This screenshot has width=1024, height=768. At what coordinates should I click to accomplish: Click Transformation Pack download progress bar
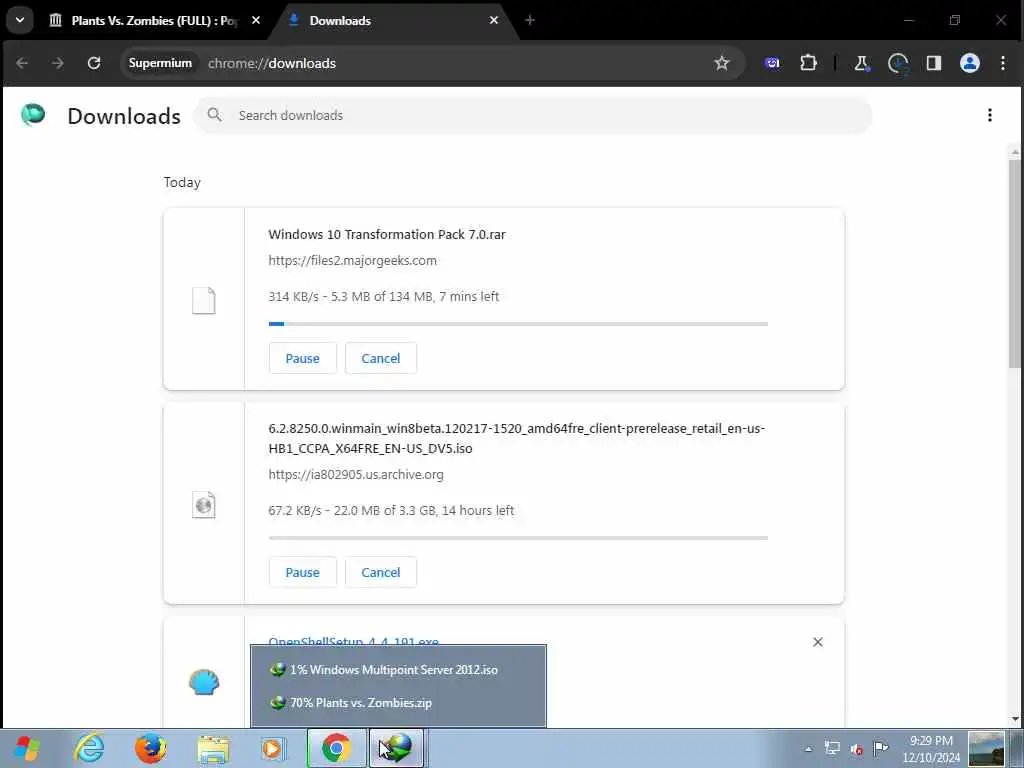click(x=518, y=324)
